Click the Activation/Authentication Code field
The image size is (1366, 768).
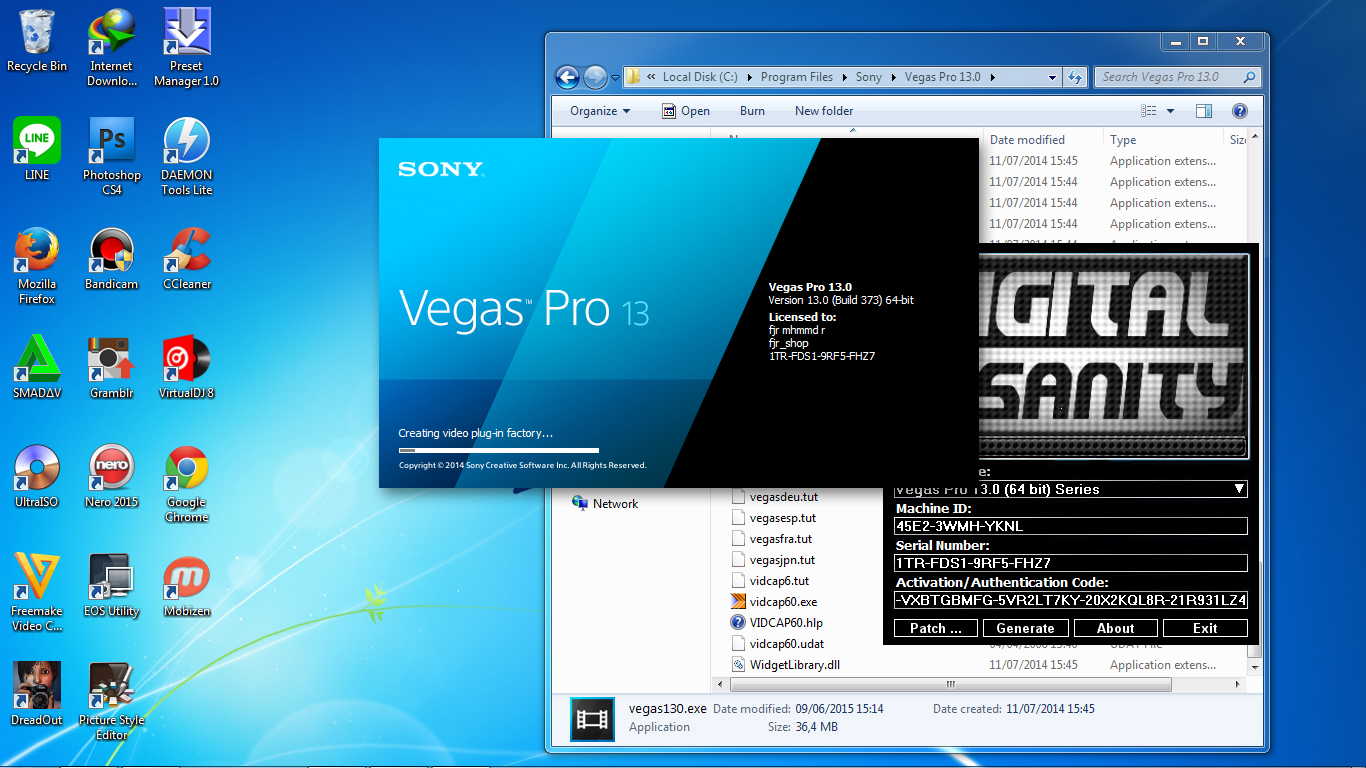click(1071, 600)
